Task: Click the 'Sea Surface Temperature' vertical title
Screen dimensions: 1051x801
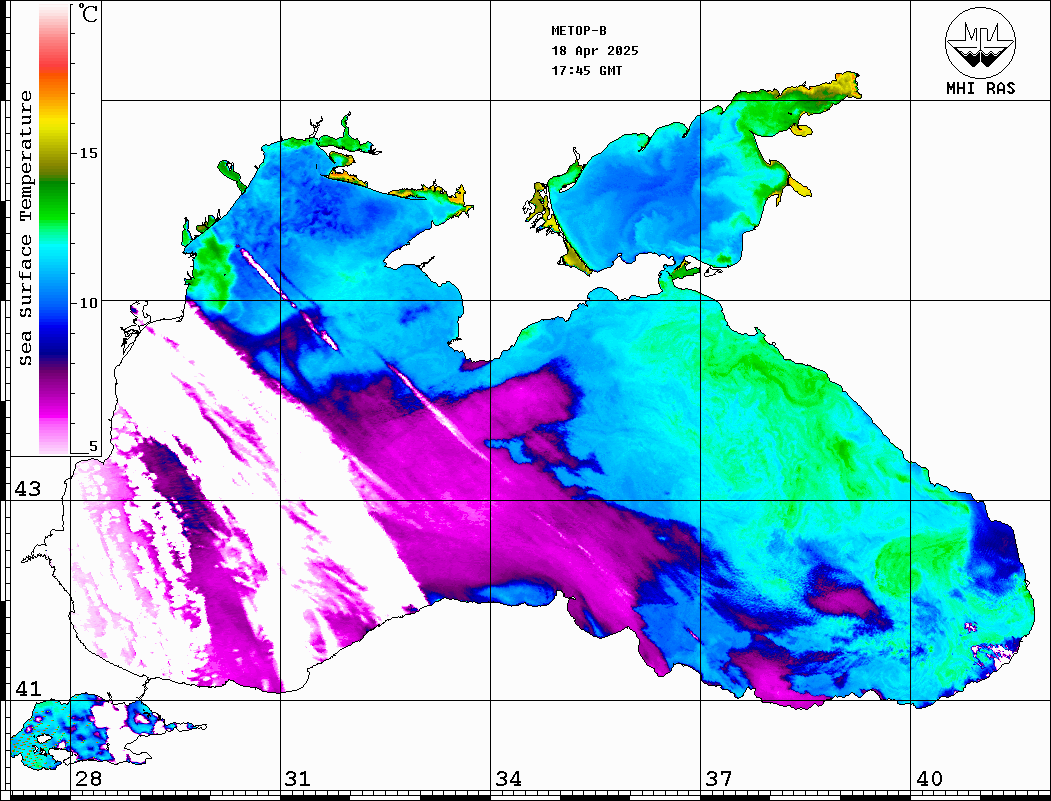Action: point(25,228)
